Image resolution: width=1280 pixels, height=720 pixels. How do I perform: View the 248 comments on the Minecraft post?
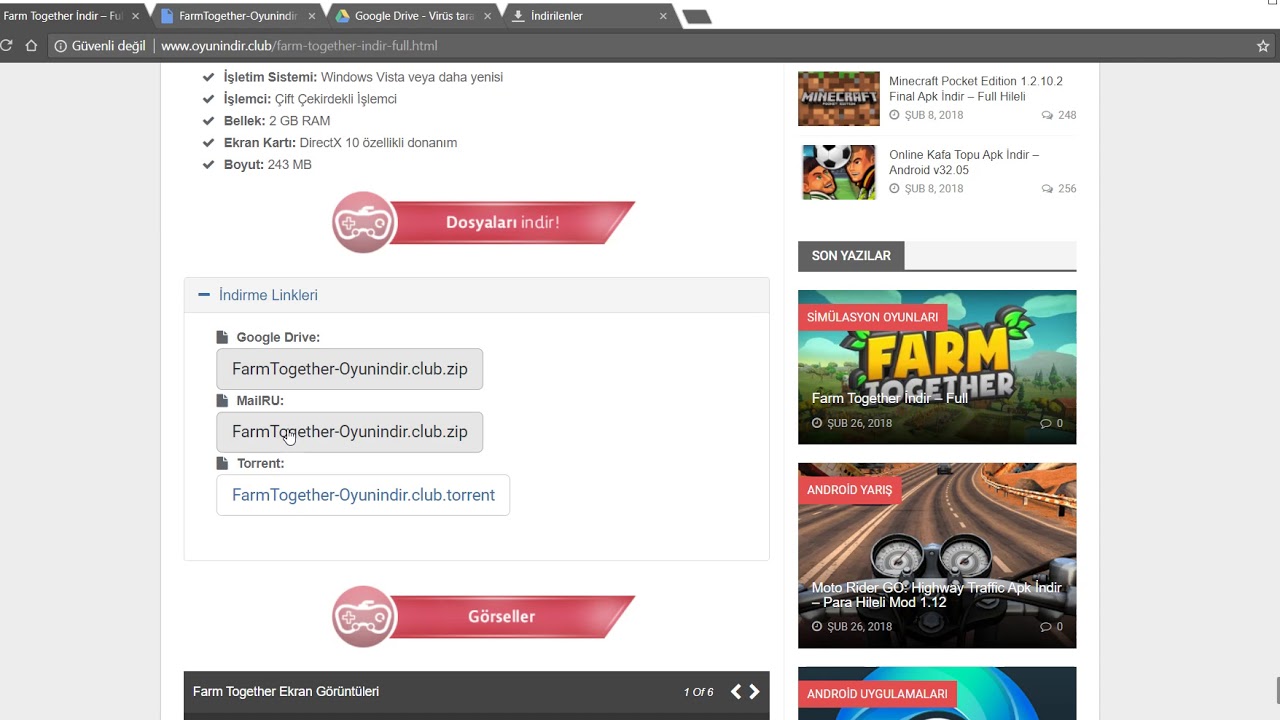coord(1059,115)
